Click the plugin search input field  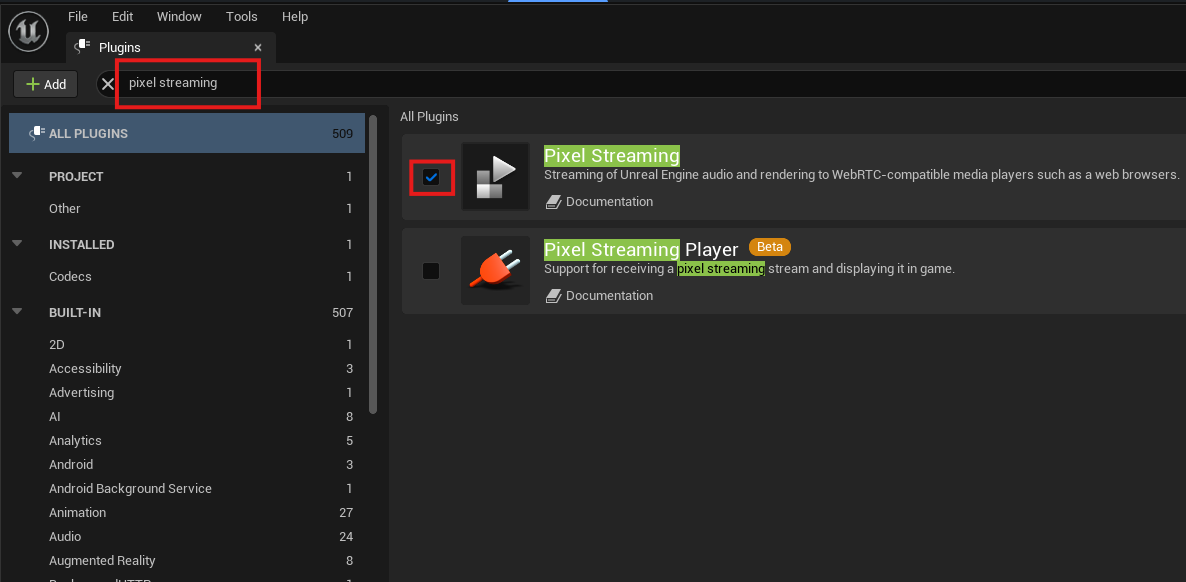pos(188,83)
